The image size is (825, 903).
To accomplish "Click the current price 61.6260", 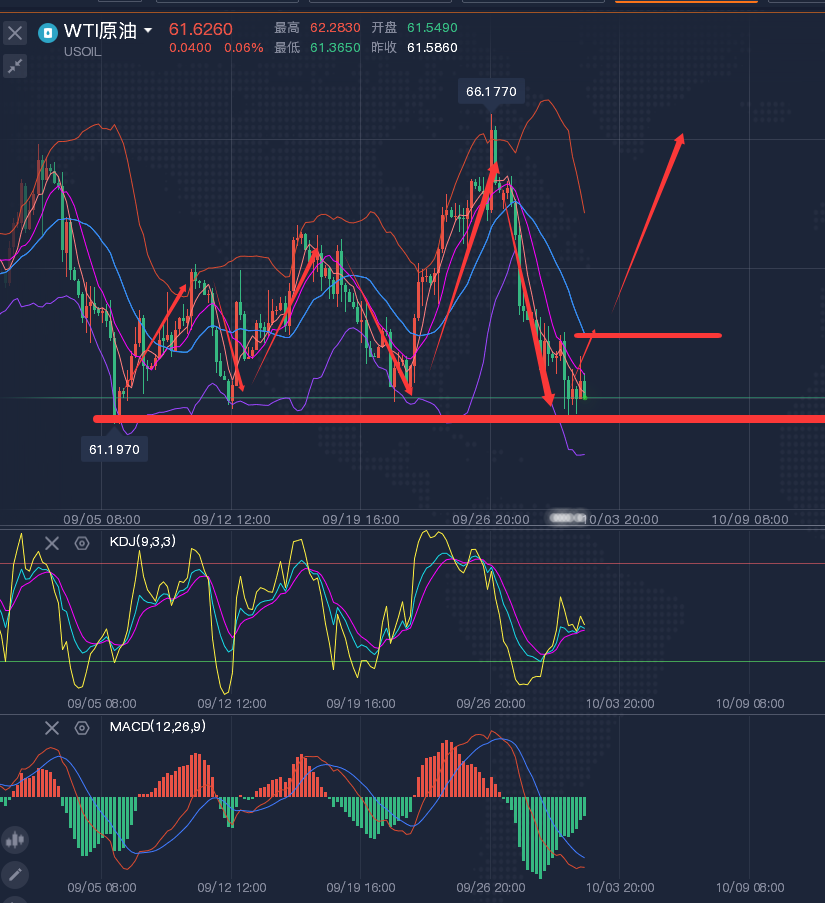I will click(200, 29).
